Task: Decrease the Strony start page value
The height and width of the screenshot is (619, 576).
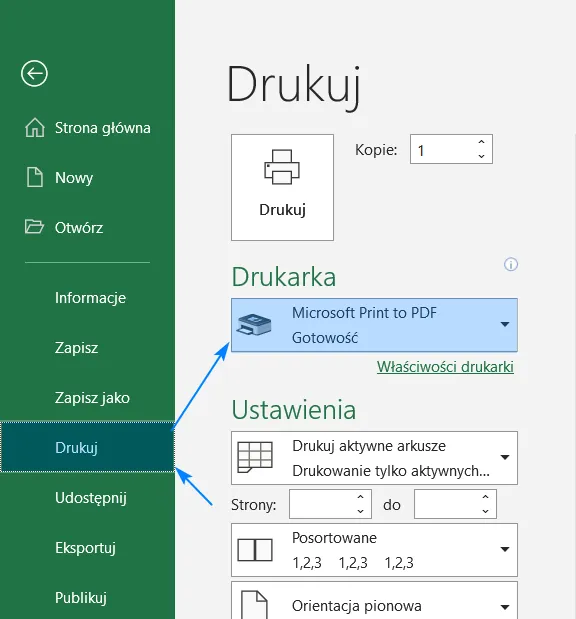Action: tap(360, 511)
